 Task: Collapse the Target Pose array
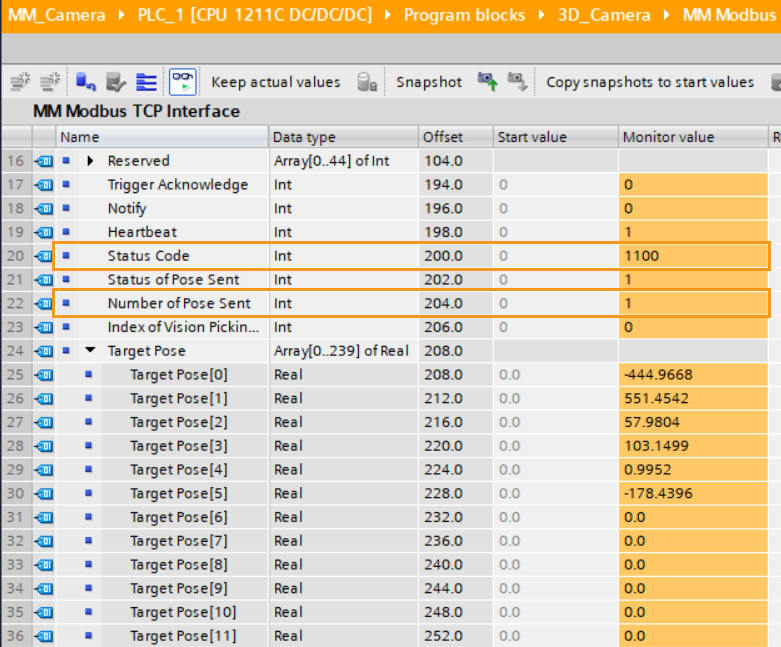tap(91, 351)
